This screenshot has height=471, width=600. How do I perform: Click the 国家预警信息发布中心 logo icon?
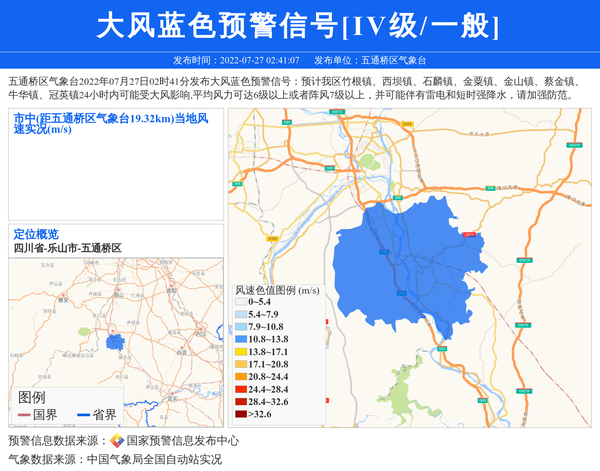click(x=117, y=440)
